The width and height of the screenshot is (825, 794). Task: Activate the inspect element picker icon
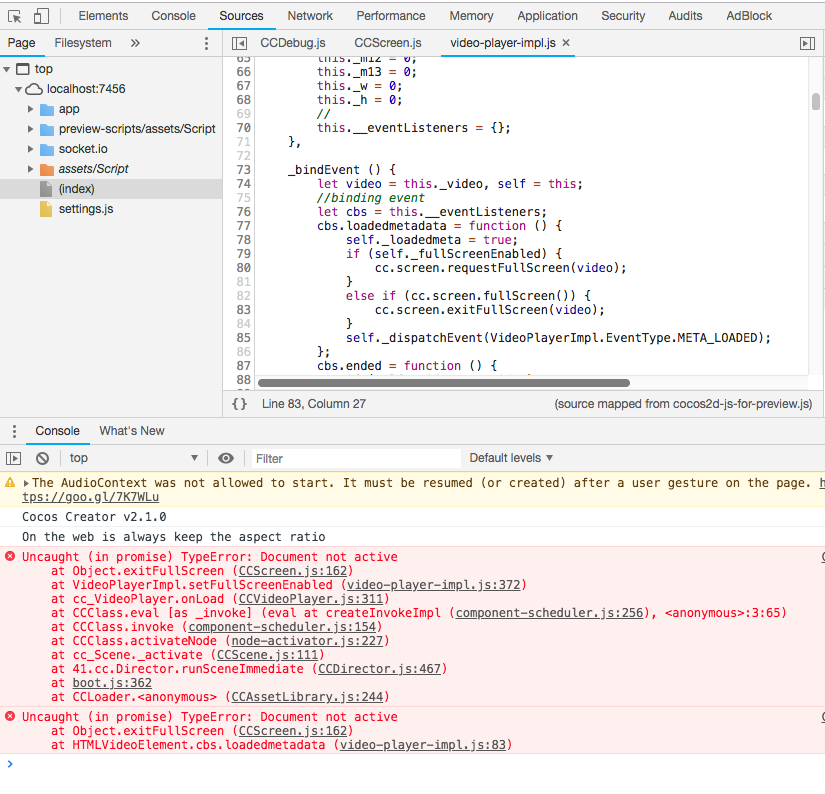(x=15, y=16)
